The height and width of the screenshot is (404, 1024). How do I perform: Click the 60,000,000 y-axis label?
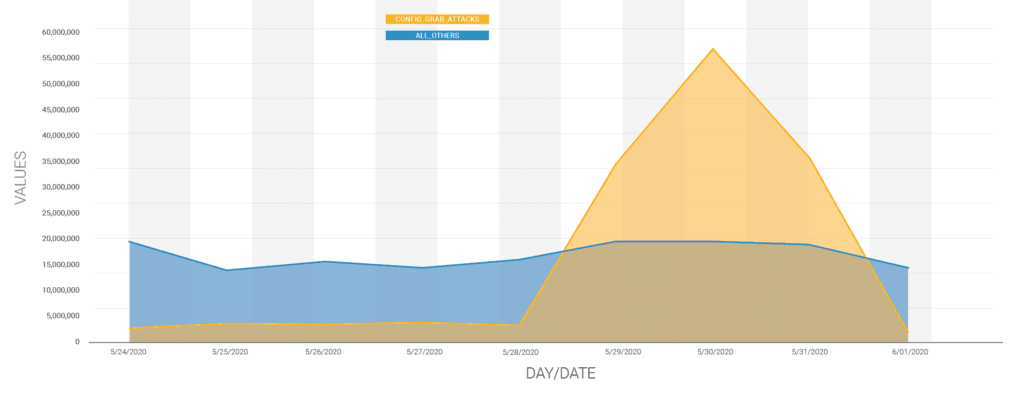tap(59, 31)
